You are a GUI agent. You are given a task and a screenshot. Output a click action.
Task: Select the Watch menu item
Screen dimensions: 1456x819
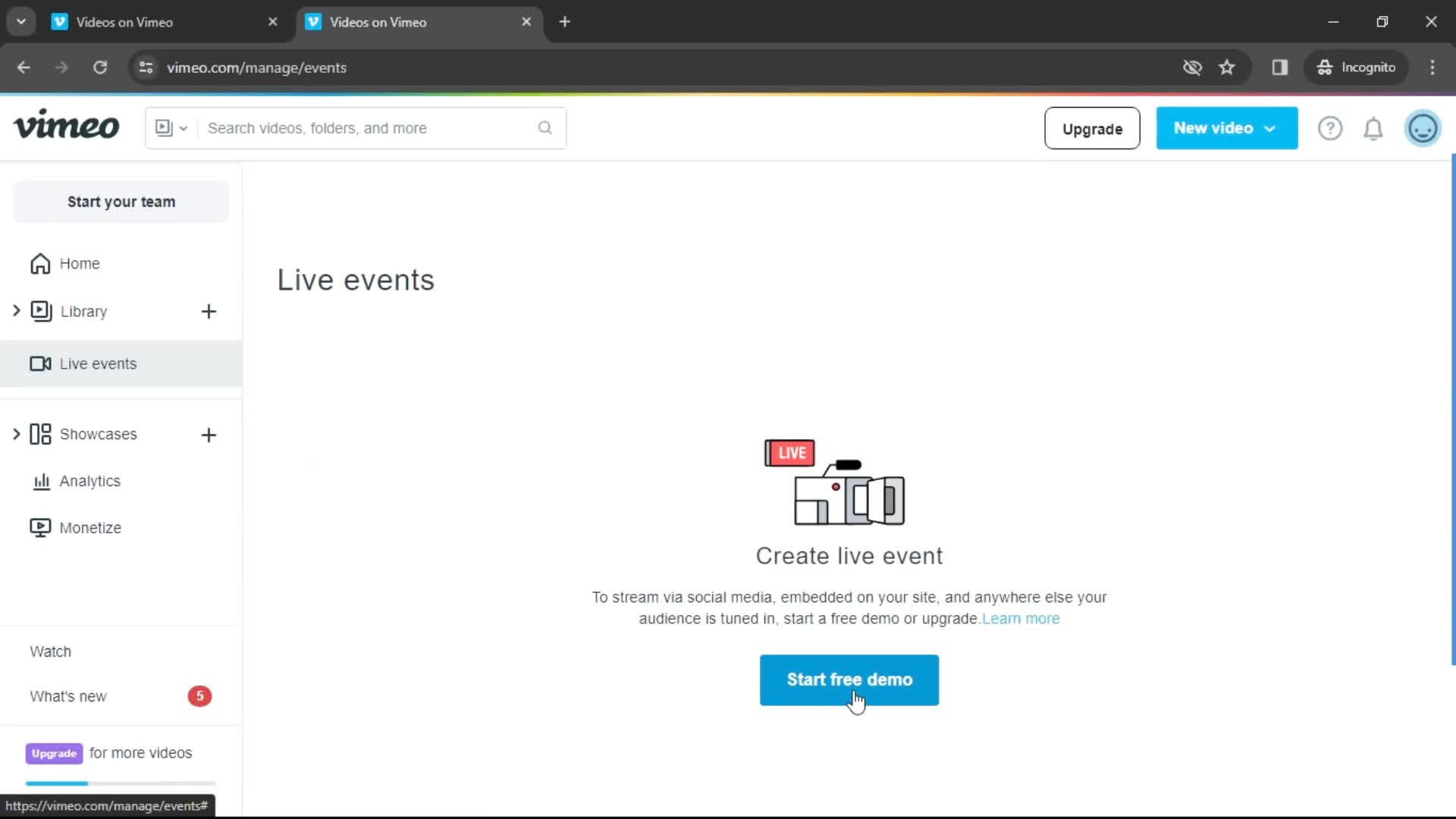[x=51, y=651]
